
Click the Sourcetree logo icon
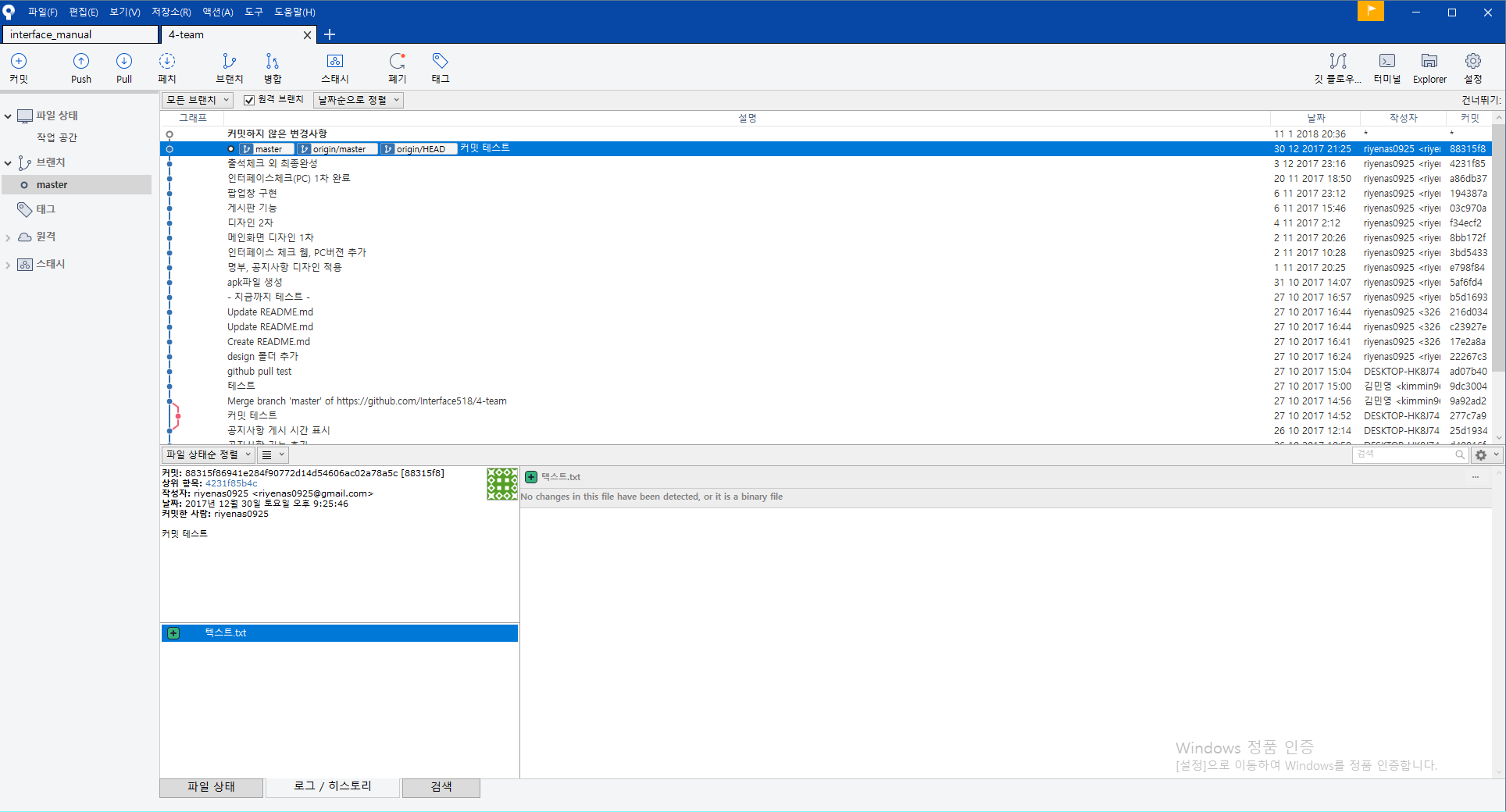[x=9, y=12]
